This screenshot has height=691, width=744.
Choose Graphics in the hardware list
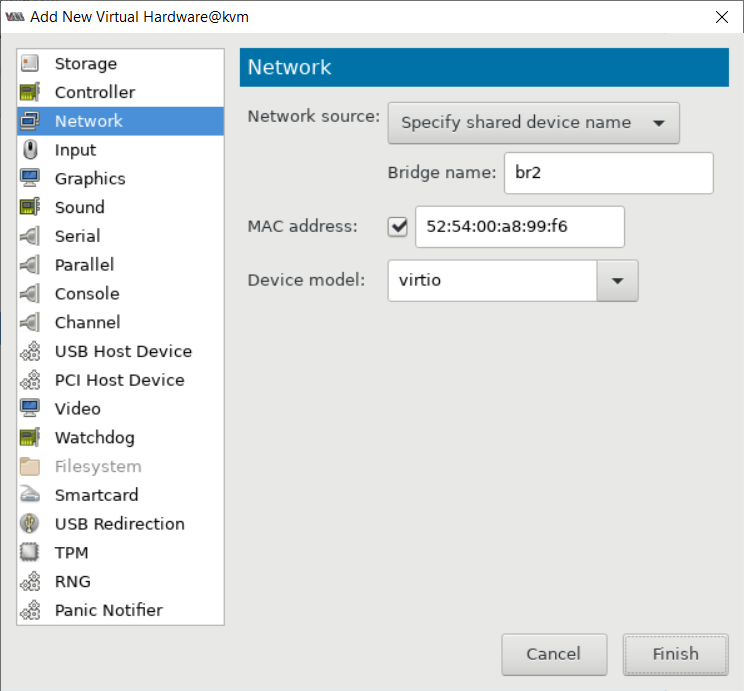coord(121,179)
